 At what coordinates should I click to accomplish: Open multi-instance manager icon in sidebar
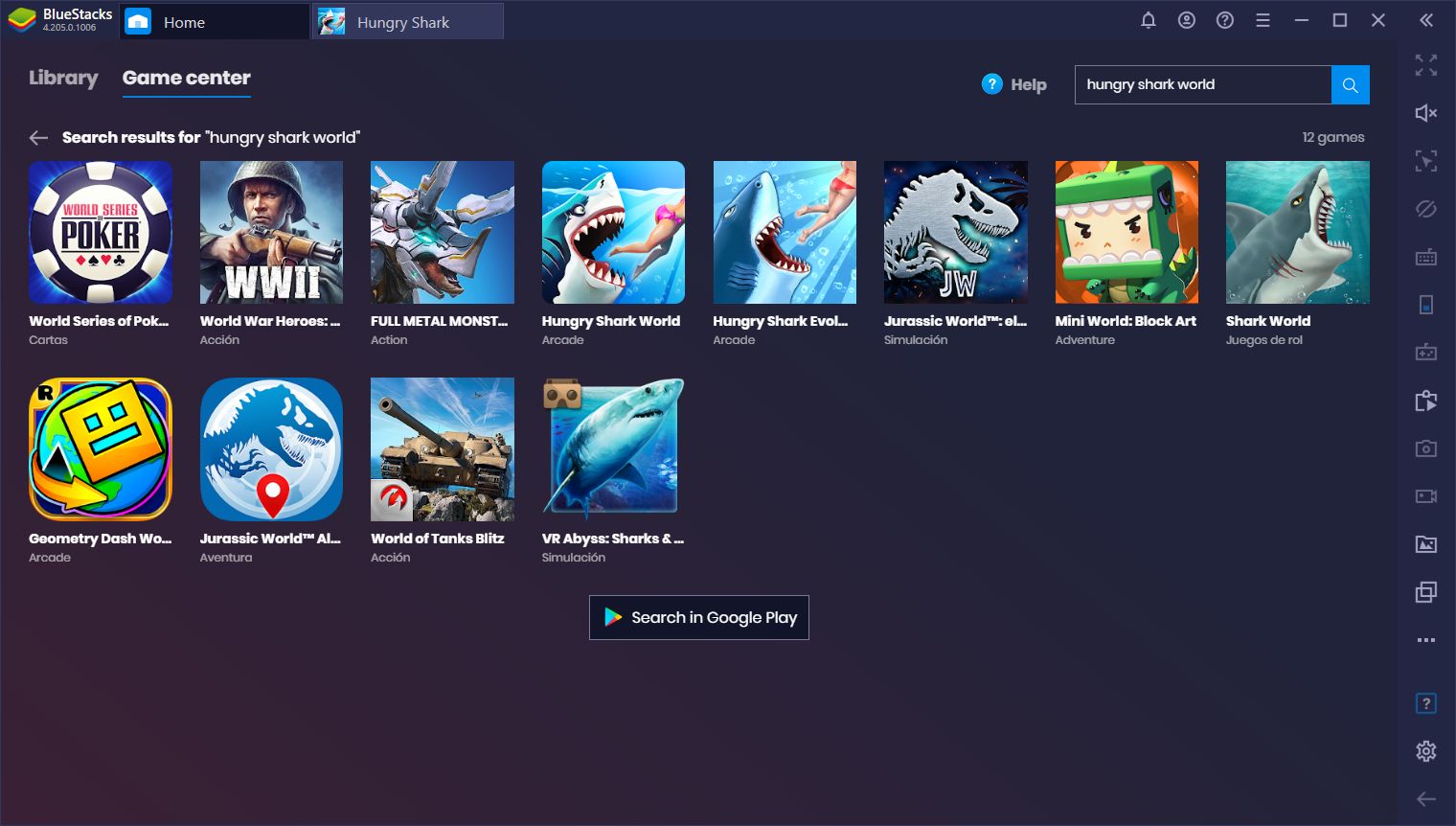point(1426,592)
